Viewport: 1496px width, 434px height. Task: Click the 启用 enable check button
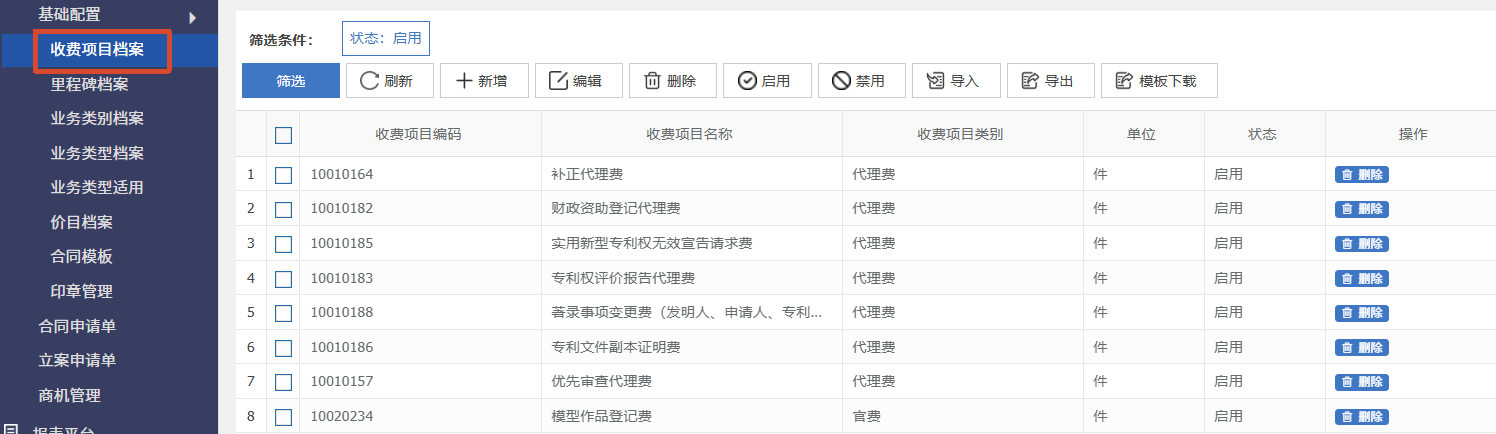(767, 81)
